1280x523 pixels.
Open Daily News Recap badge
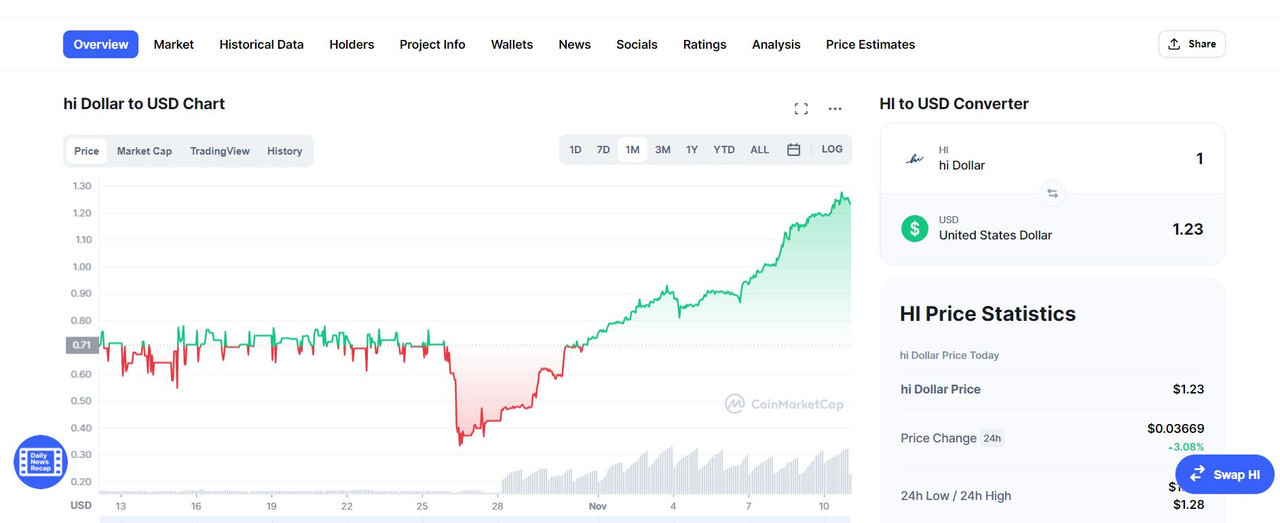coord(40,462)
